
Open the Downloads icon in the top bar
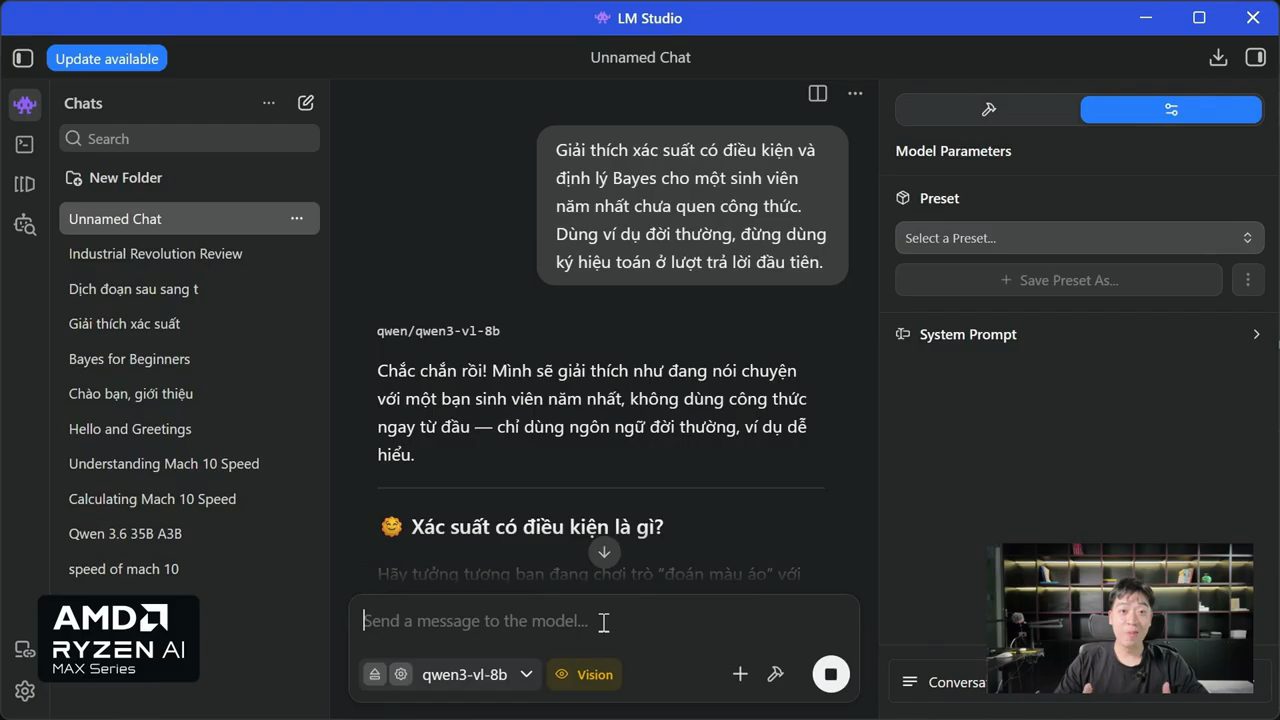(x=1218, y=57)
